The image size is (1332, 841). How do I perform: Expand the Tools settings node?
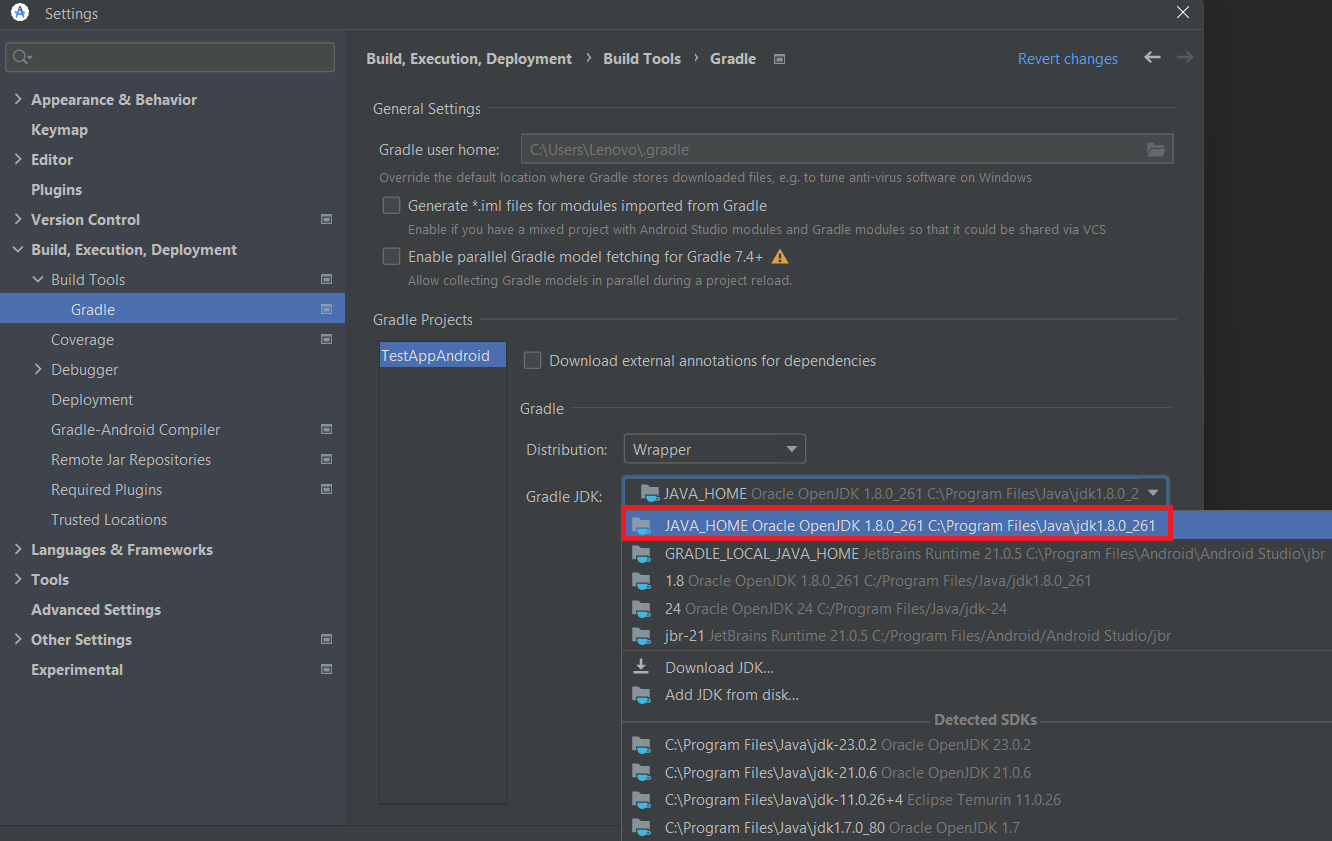[18, 579]
